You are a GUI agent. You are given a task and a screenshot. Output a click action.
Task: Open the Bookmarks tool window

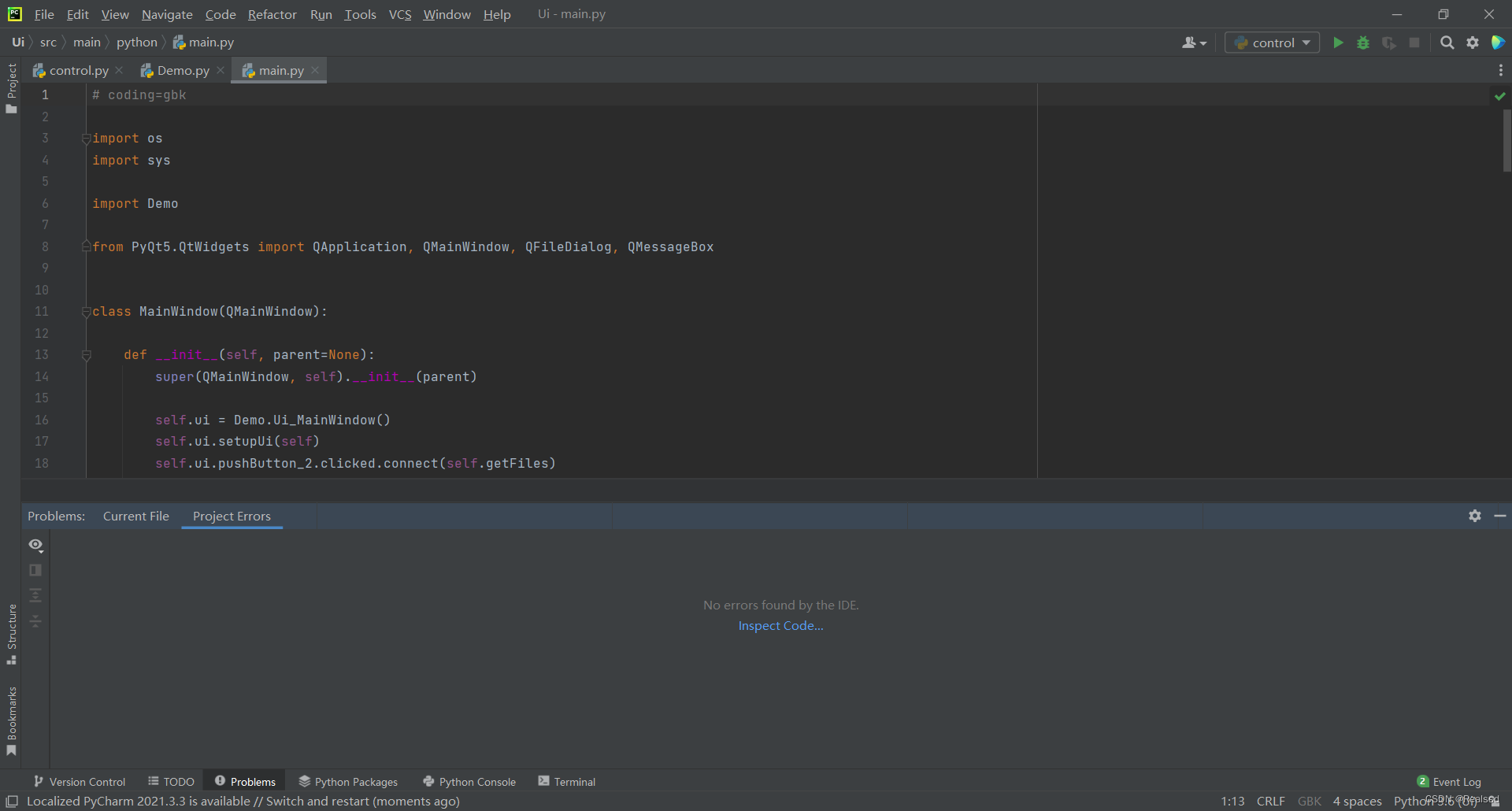11,721
